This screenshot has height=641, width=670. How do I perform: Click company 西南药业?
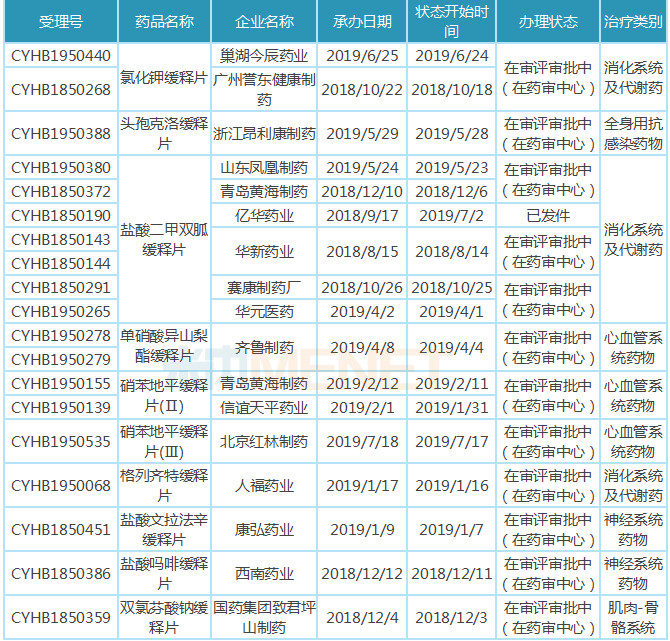(x=264, y=573)
